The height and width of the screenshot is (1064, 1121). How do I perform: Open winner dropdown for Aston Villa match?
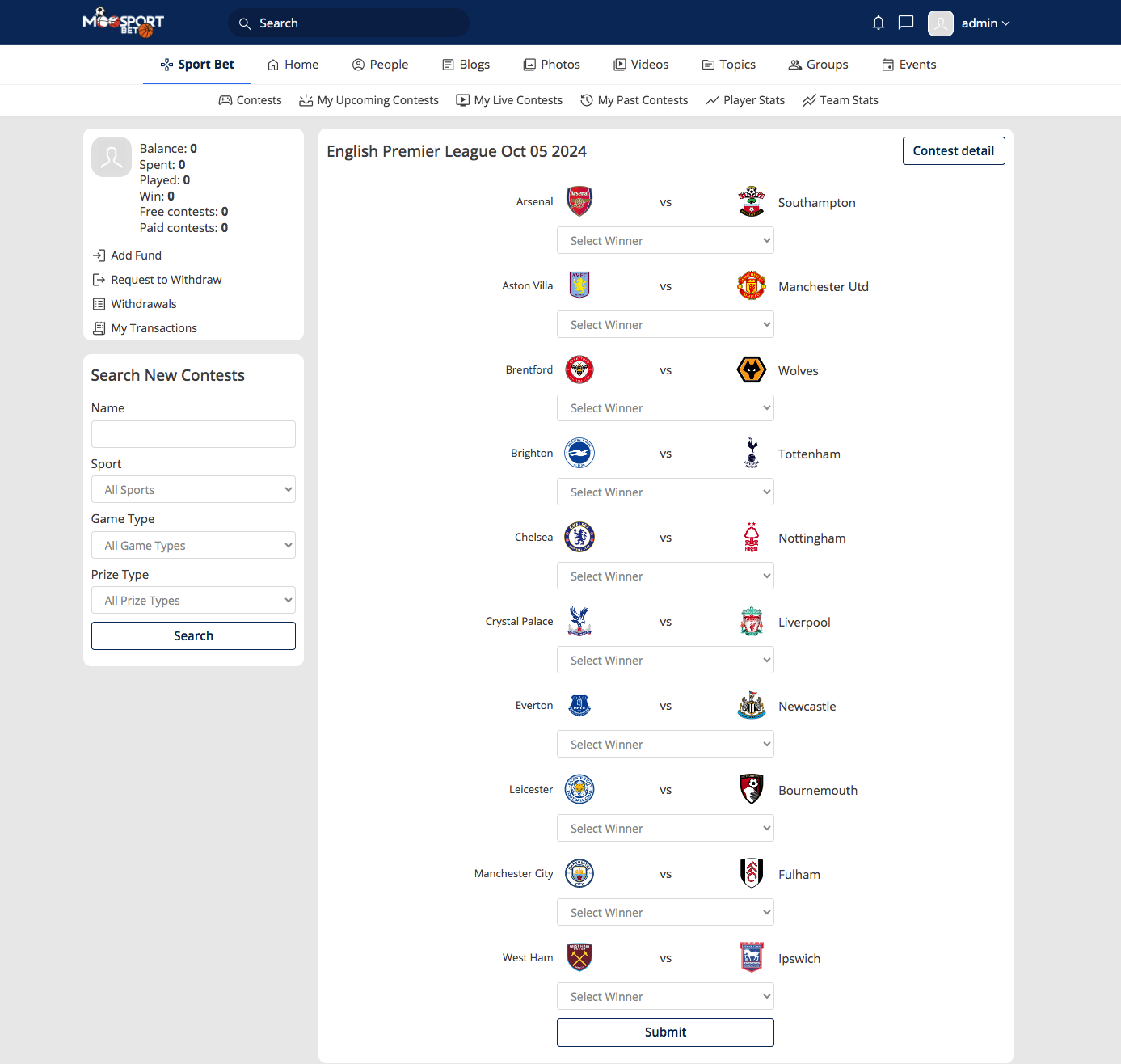665,324
